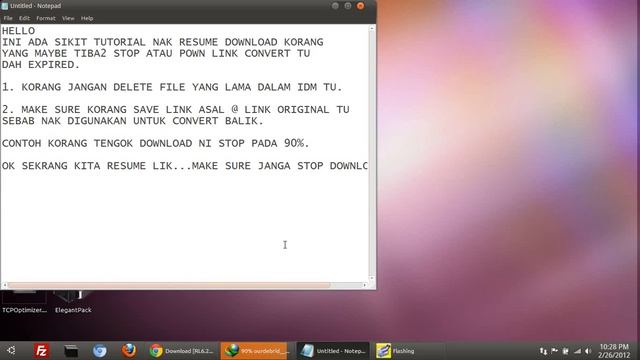Launch Firefox from the taskbar
Viewport: 640px width, 360px height.
(x=129, y=350)
